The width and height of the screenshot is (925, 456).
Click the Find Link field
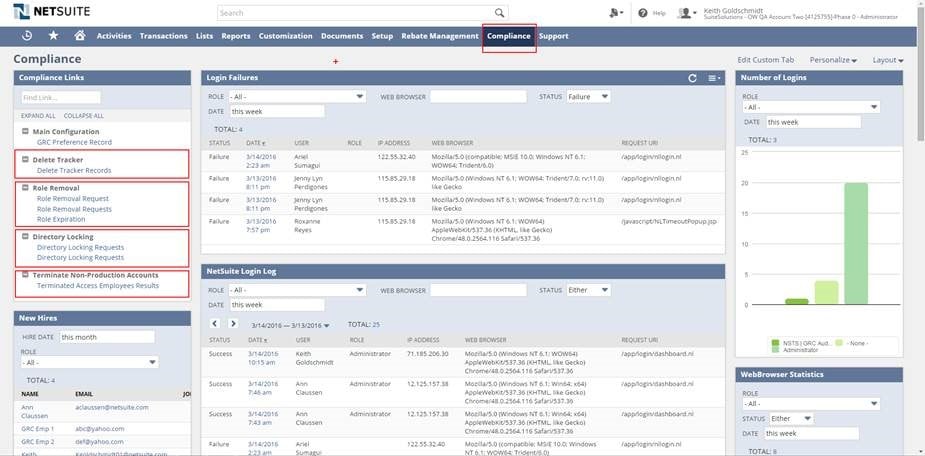click(61, 97)
